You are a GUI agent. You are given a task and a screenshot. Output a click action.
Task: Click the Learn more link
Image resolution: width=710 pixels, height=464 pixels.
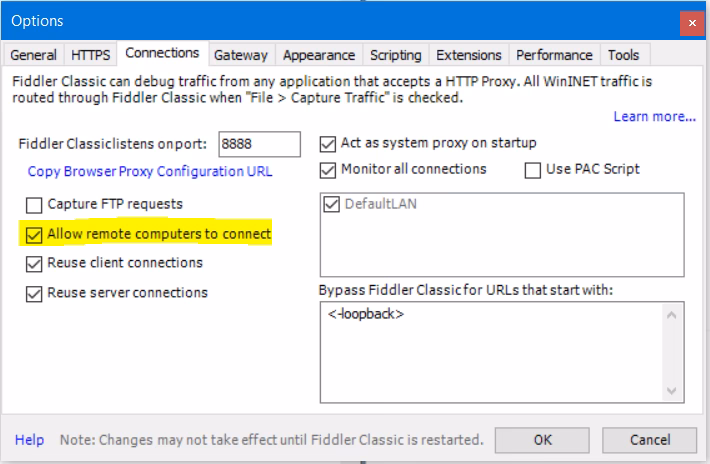pyautogui.click(x=654, y=117)
